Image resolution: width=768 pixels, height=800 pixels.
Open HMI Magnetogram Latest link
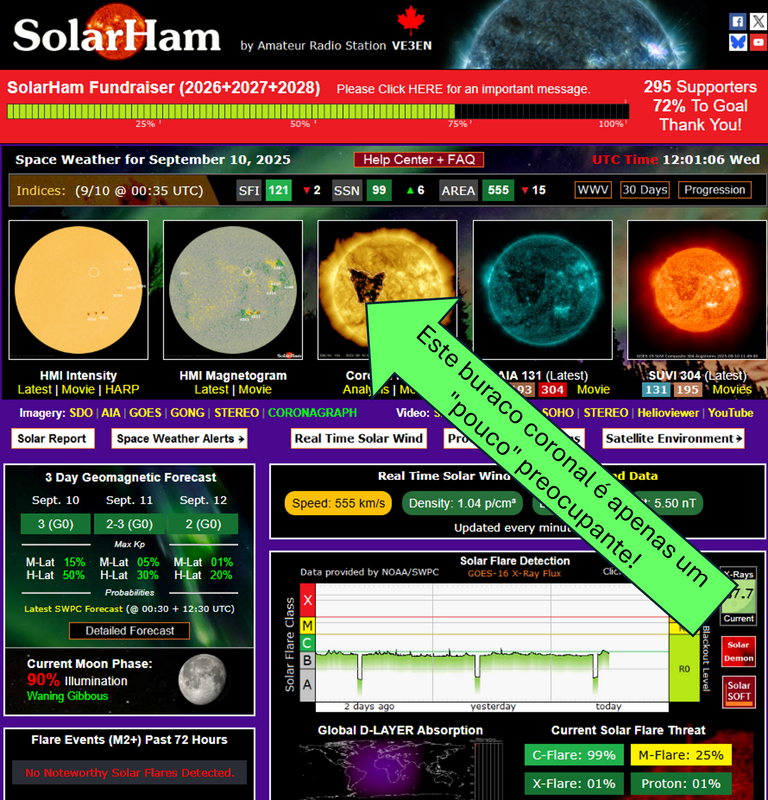(211, 390)
